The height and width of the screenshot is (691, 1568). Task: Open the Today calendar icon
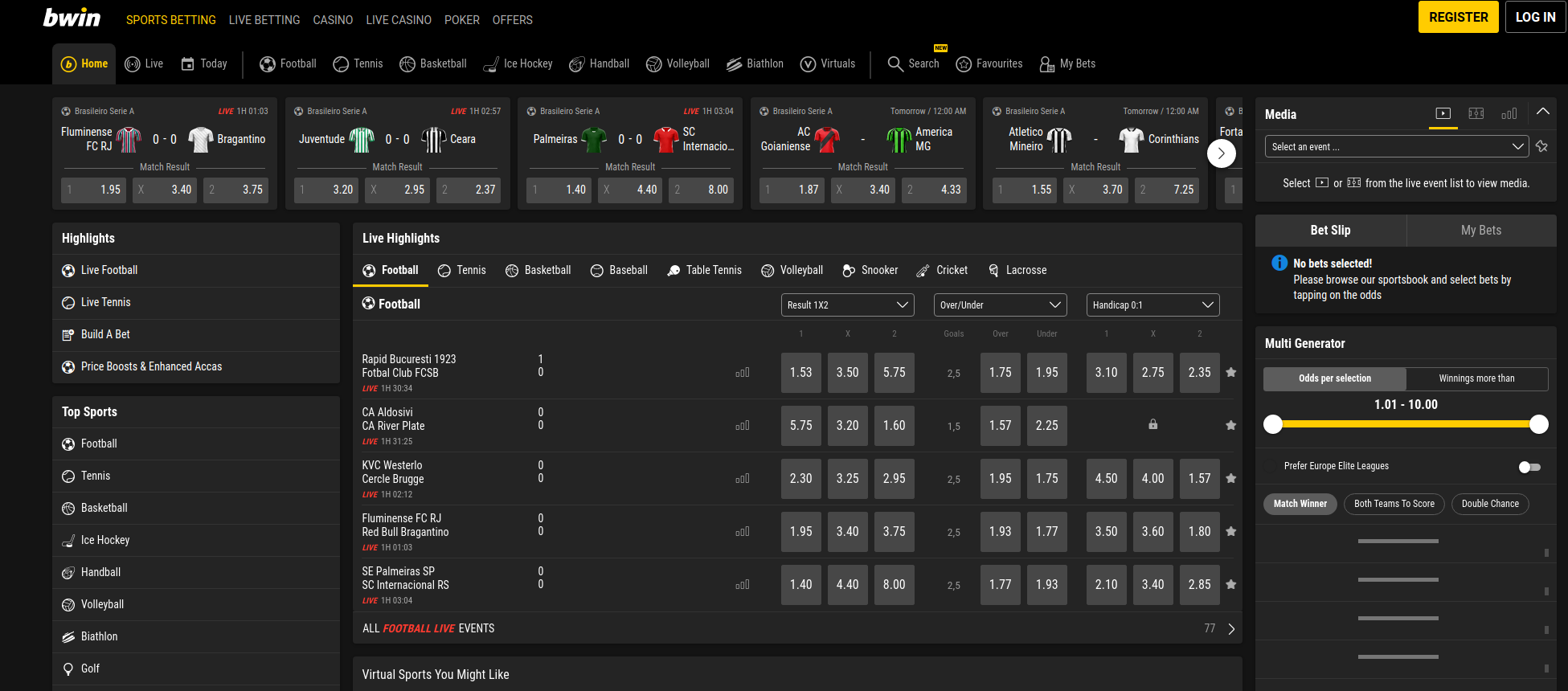(187, 64)
